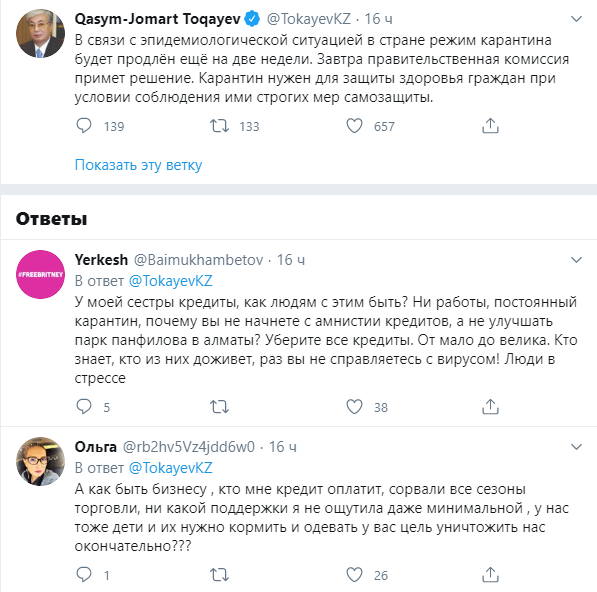Retweet Yerkesh's reply
The height and width of the screenshot is (592, 597).
tap(219, 407)
